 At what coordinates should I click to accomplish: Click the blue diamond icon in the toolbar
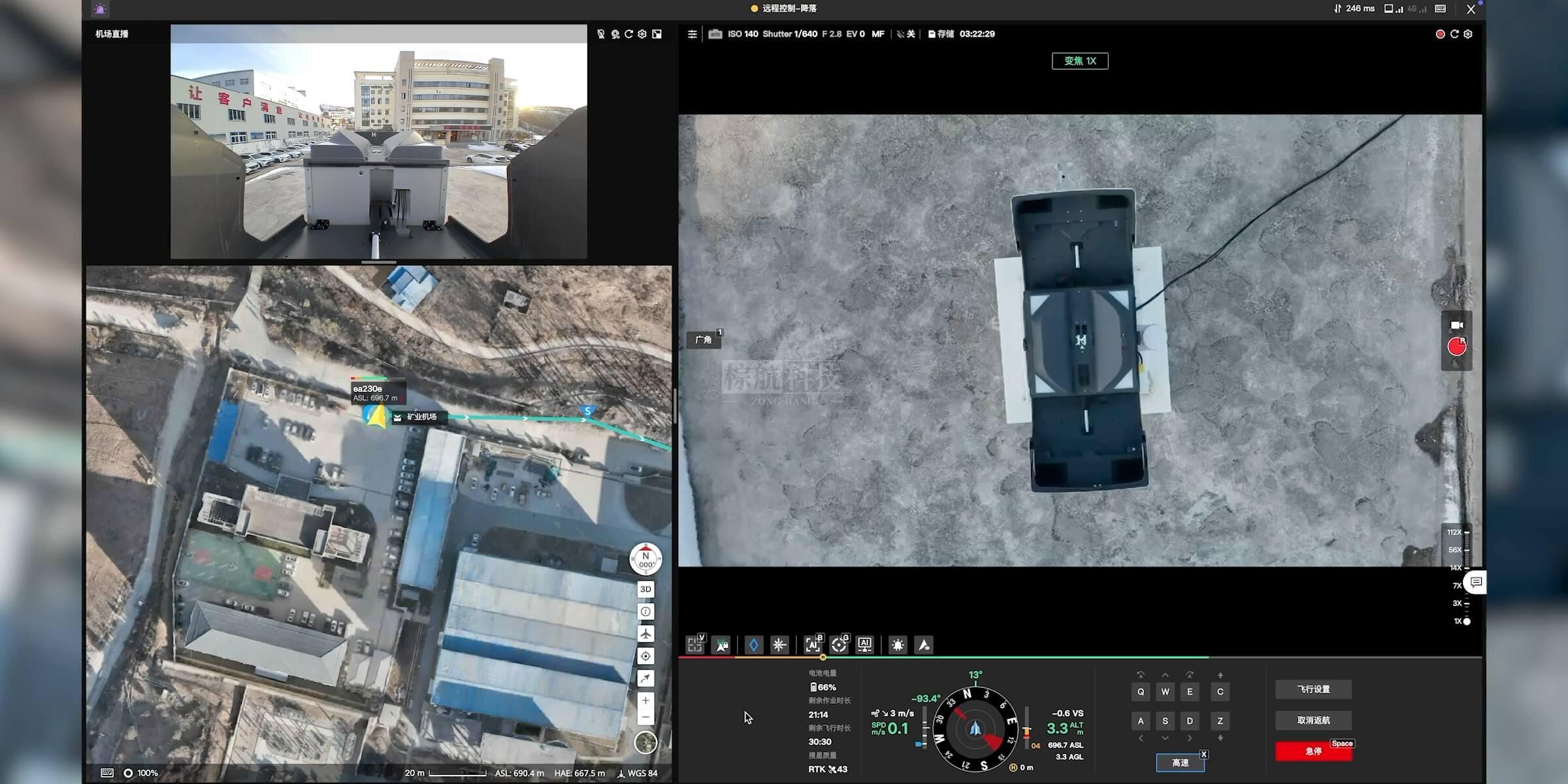[x=753, y=645]
